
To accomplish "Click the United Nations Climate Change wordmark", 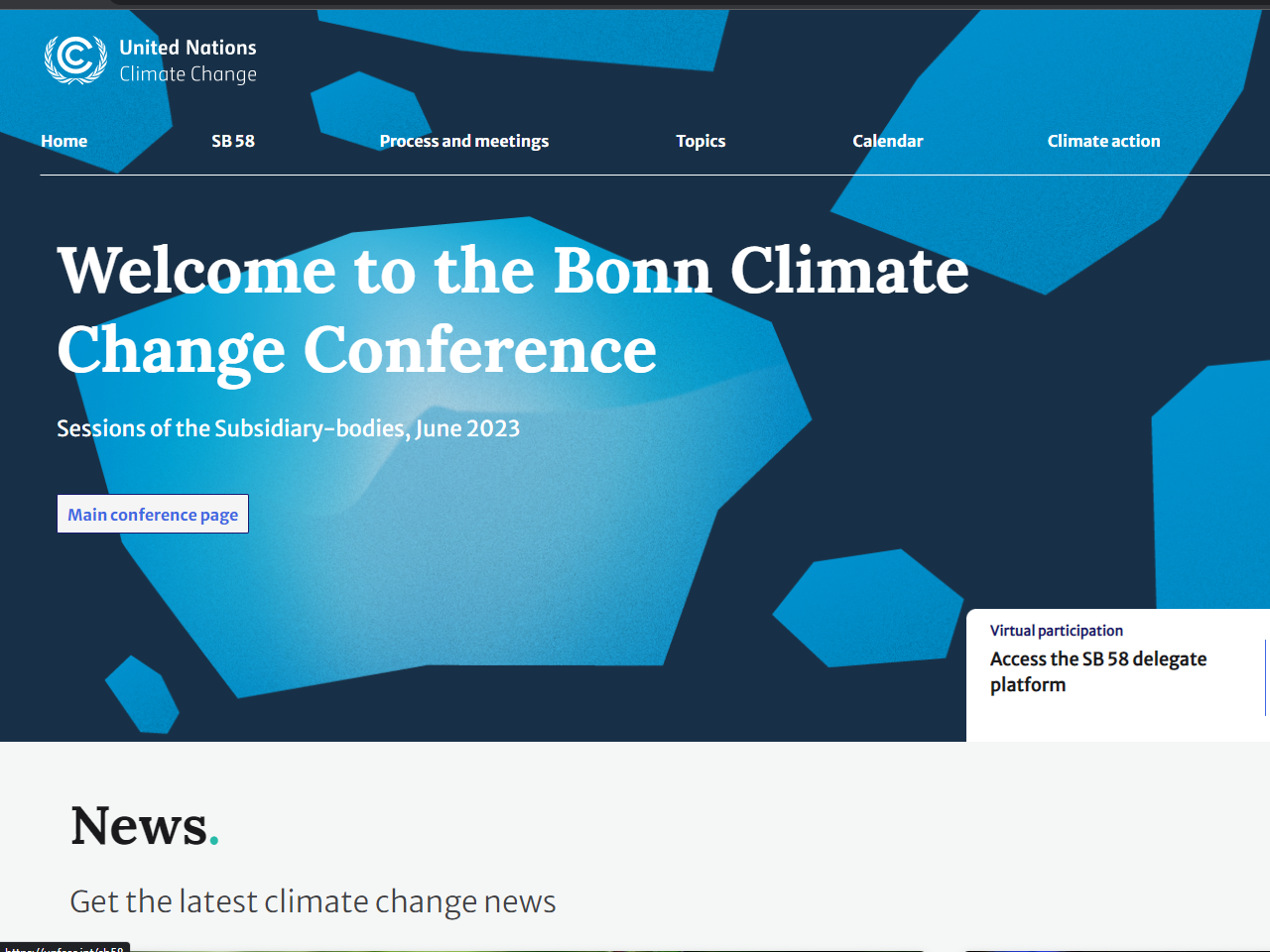I will [x=188, y=60].
